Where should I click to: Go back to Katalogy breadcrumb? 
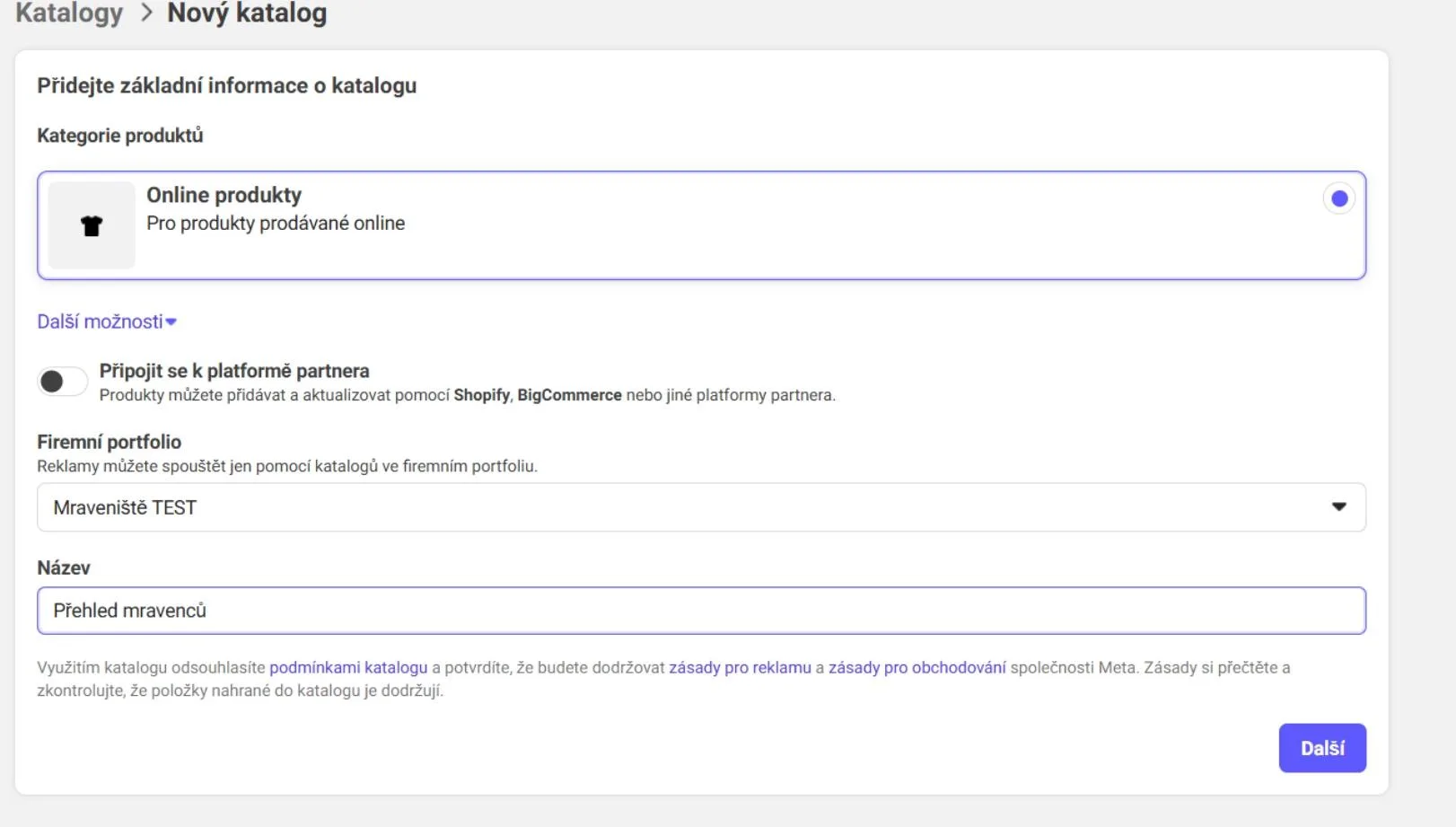coord(69,13)
